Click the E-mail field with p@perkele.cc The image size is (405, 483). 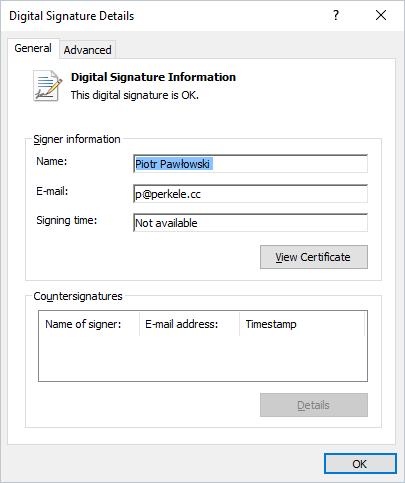coord(250,194)
